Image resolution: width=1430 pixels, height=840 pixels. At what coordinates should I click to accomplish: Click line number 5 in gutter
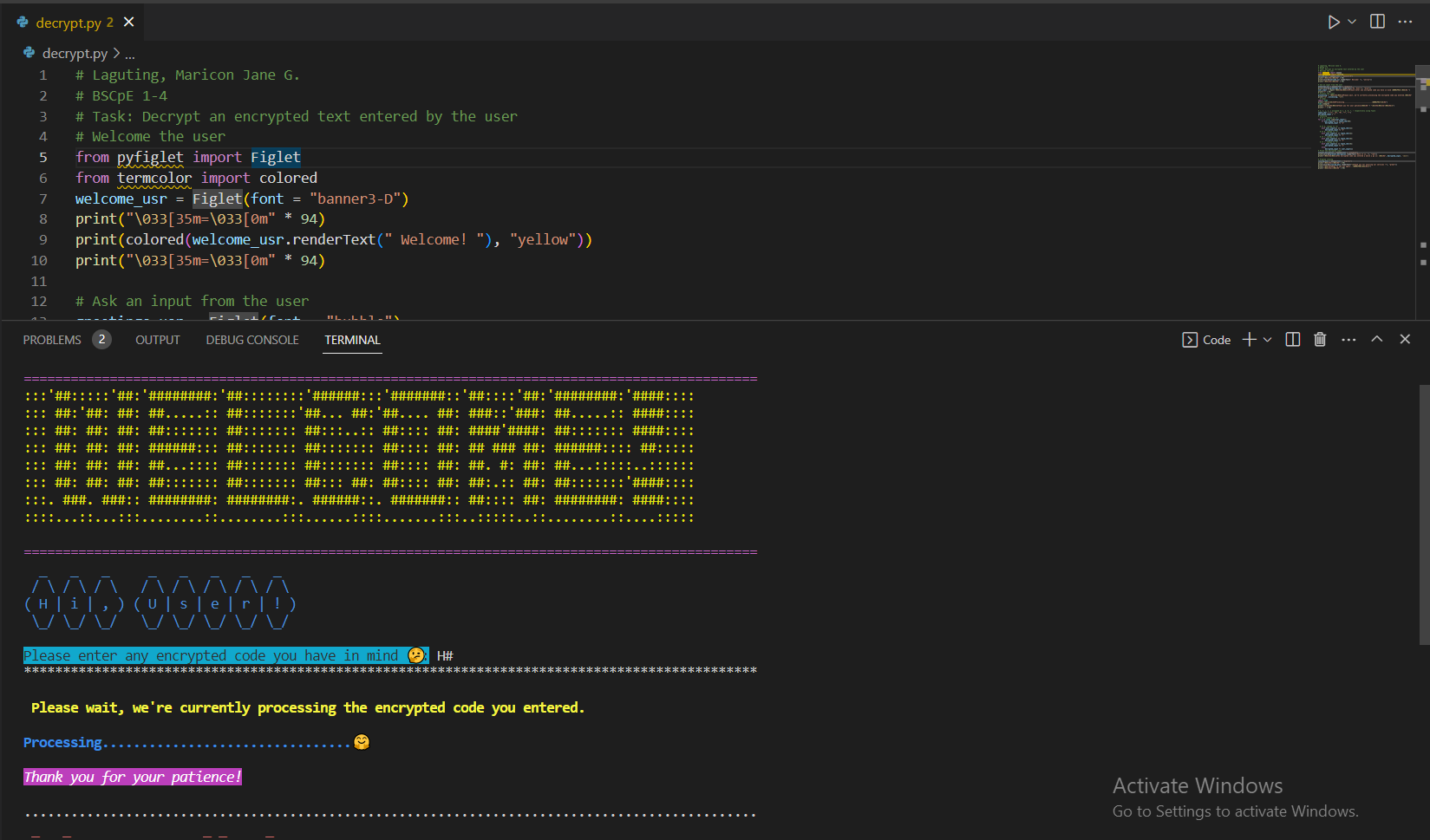tap(42, 157)
